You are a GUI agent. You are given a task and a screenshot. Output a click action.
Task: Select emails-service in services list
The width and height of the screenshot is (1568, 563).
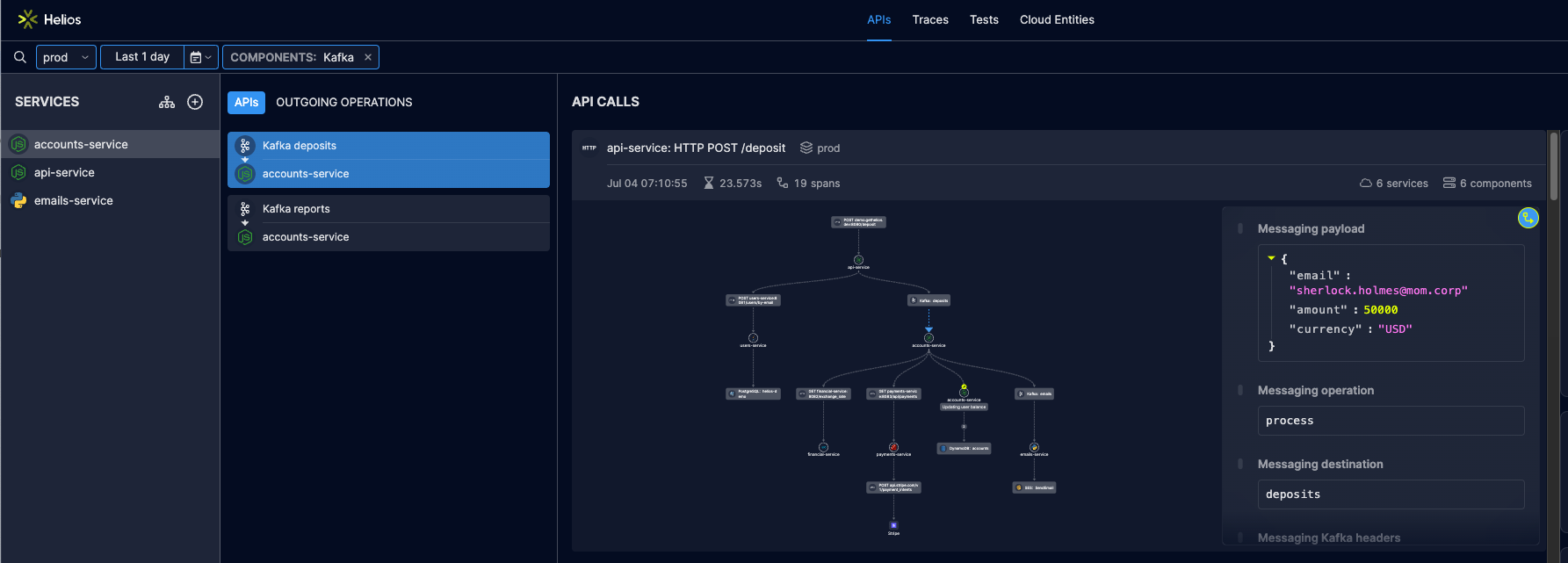(110, 200)
